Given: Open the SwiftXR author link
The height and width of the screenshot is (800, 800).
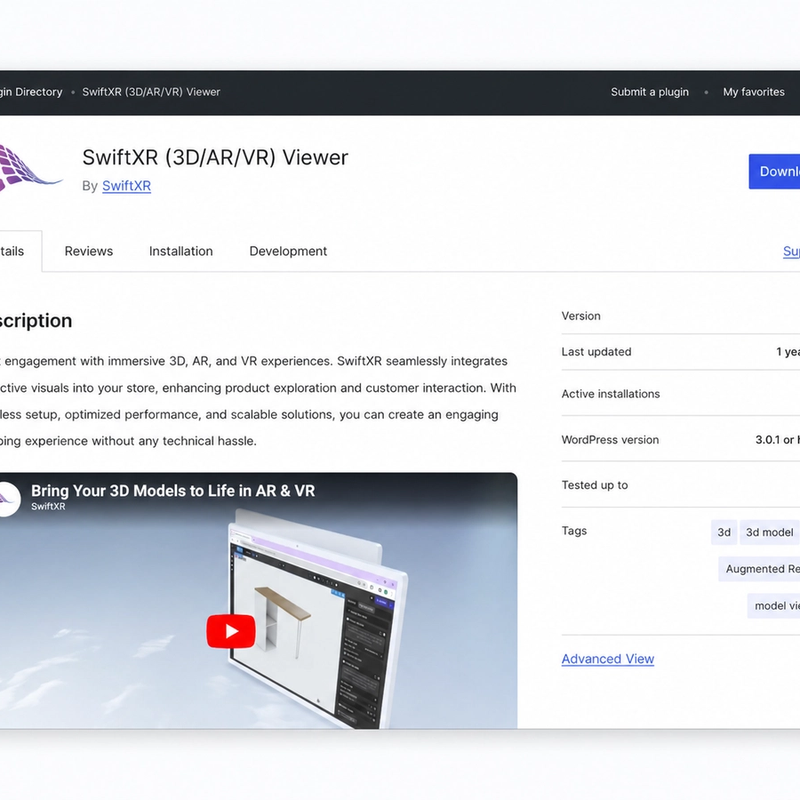Looking at the screenshot, I should [127, 186].
